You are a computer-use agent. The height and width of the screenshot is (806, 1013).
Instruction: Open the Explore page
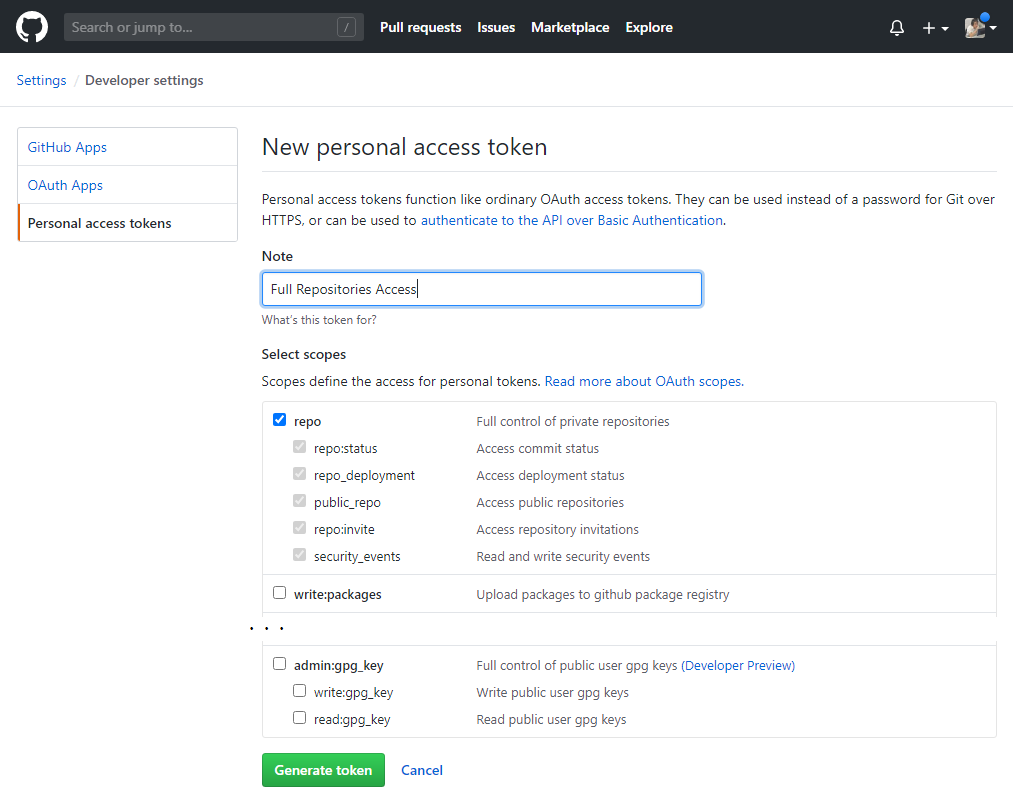(x=649, y=28)
